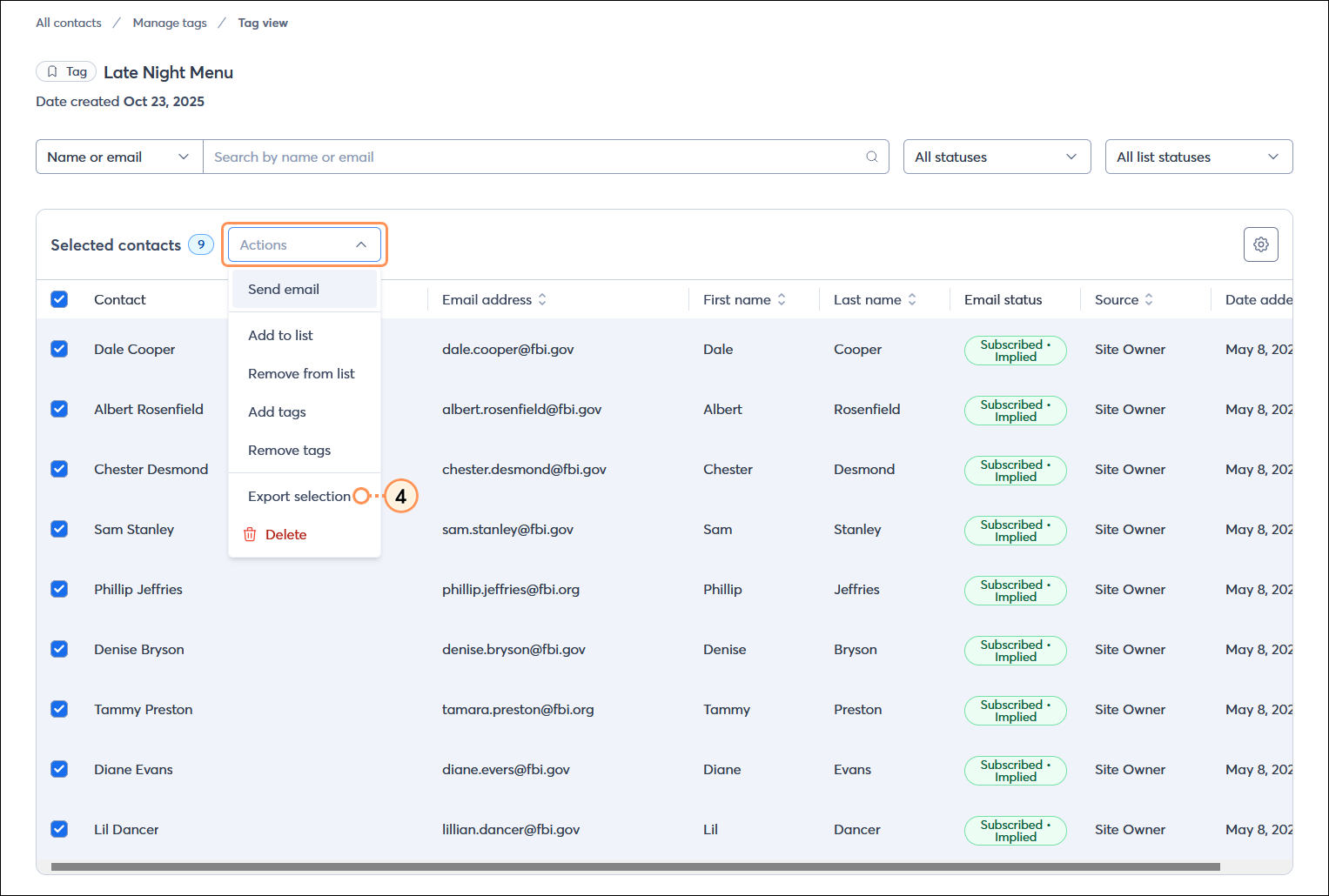The height and width of the screenshot is (896, 1329).
Task: Sort by First name column arrows
Action: 782,298
